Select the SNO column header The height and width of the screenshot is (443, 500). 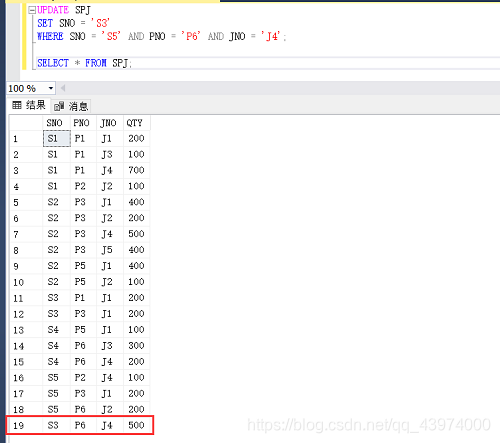[56, 123]
